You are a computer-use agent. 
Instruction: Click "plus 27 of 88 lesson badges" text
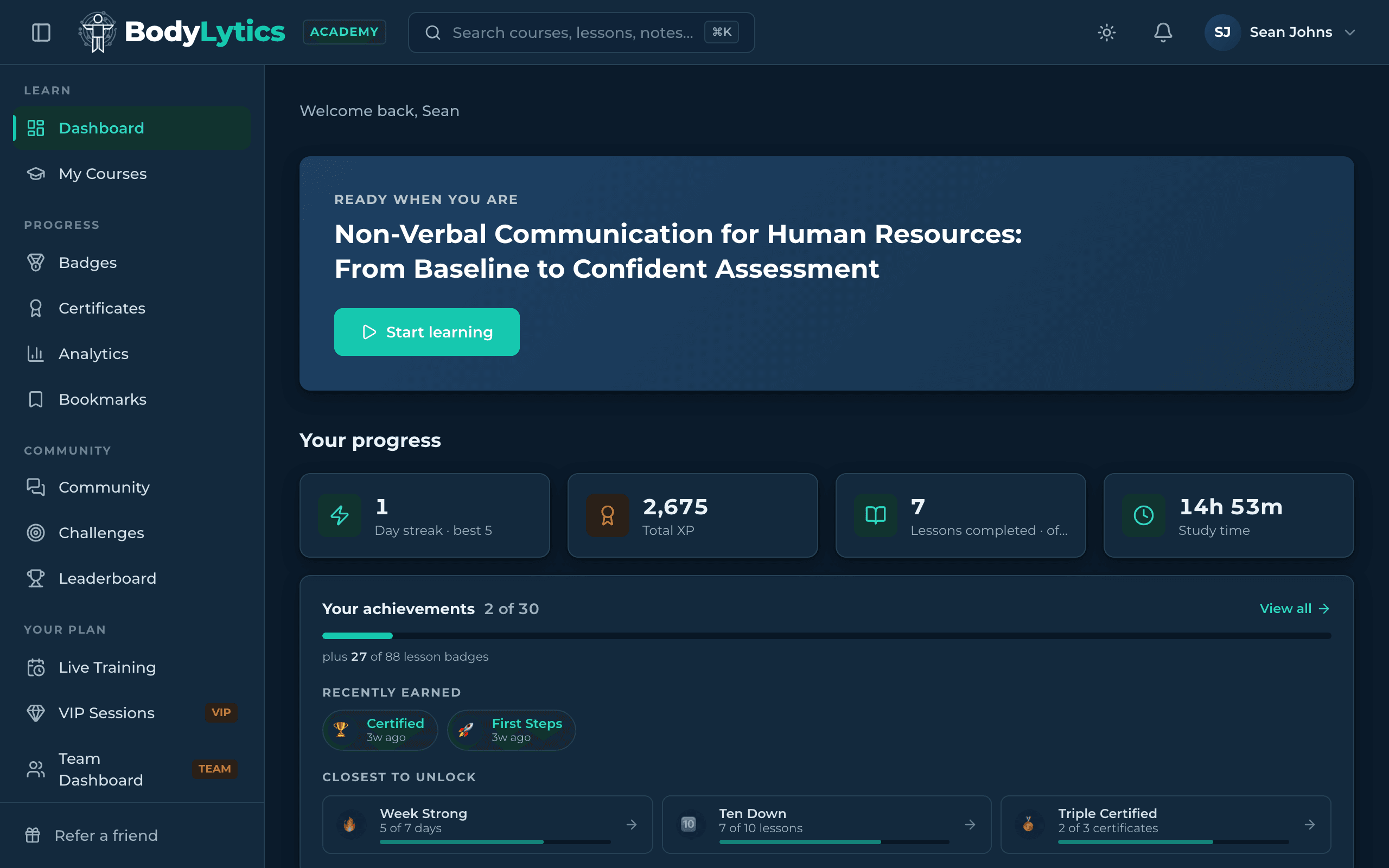click(x=405, y=656)
